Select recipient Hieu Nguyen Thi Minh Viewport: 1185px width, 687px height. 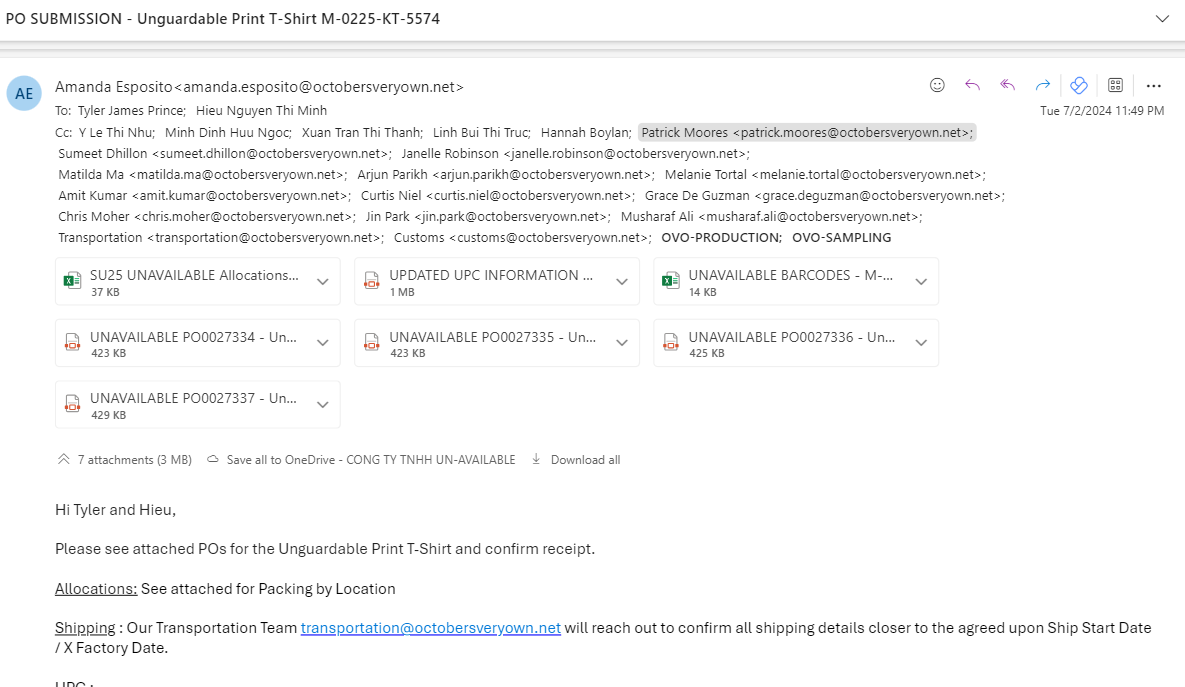pyautogui.click(x=261, y=110)
